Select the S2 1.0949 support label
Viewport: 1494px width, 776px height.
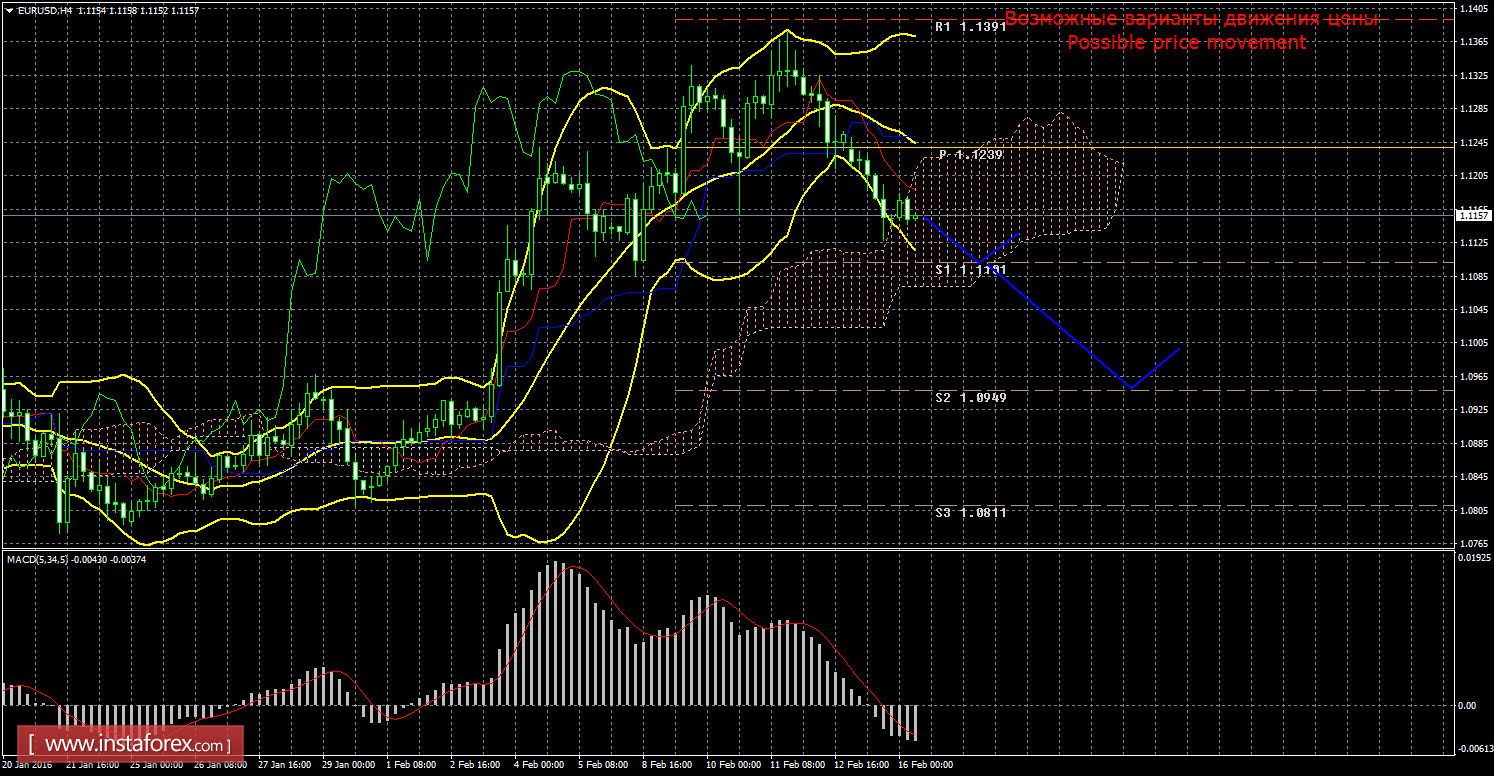pos(970,397)
